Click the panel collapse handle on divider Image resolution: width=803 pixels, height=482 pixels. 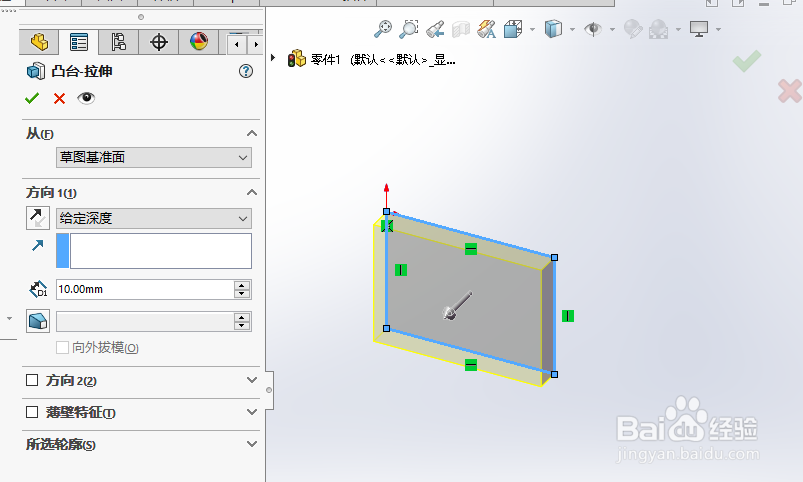pyautogui.click(x=269, y=390)
